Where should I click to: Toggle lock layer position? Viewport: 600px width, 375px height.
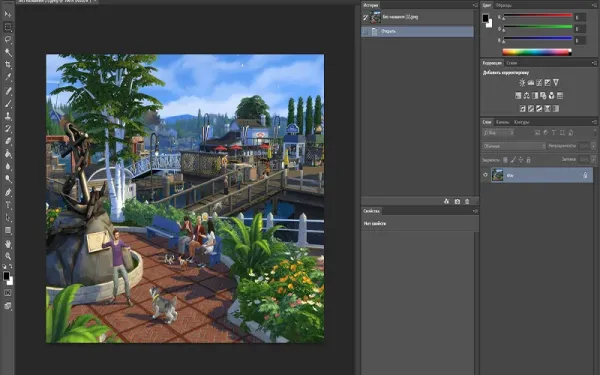point(521,160)
